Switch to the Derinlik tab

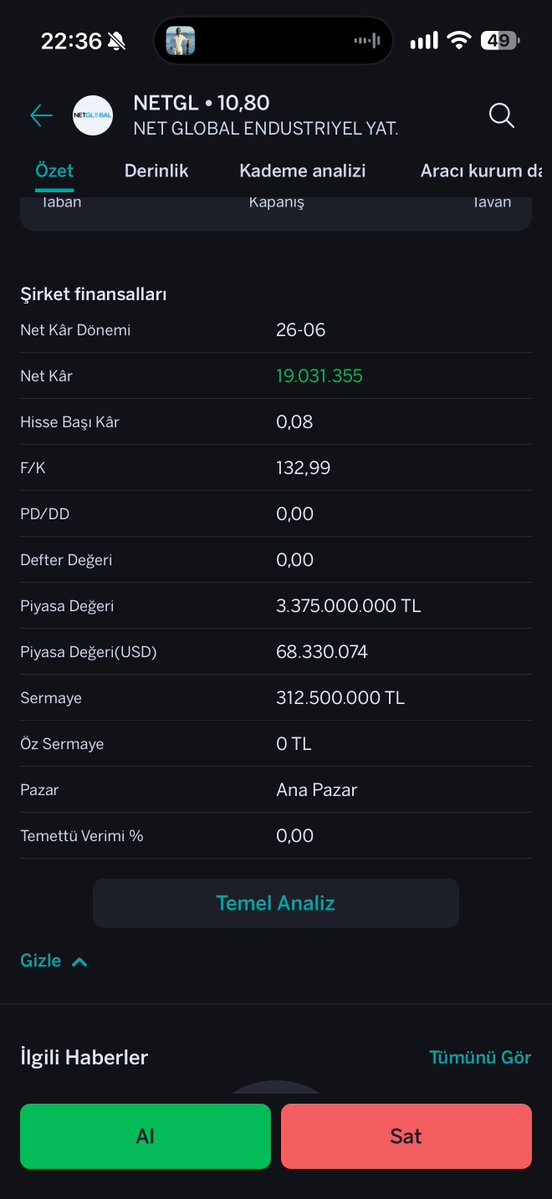(x=156, y=171)
